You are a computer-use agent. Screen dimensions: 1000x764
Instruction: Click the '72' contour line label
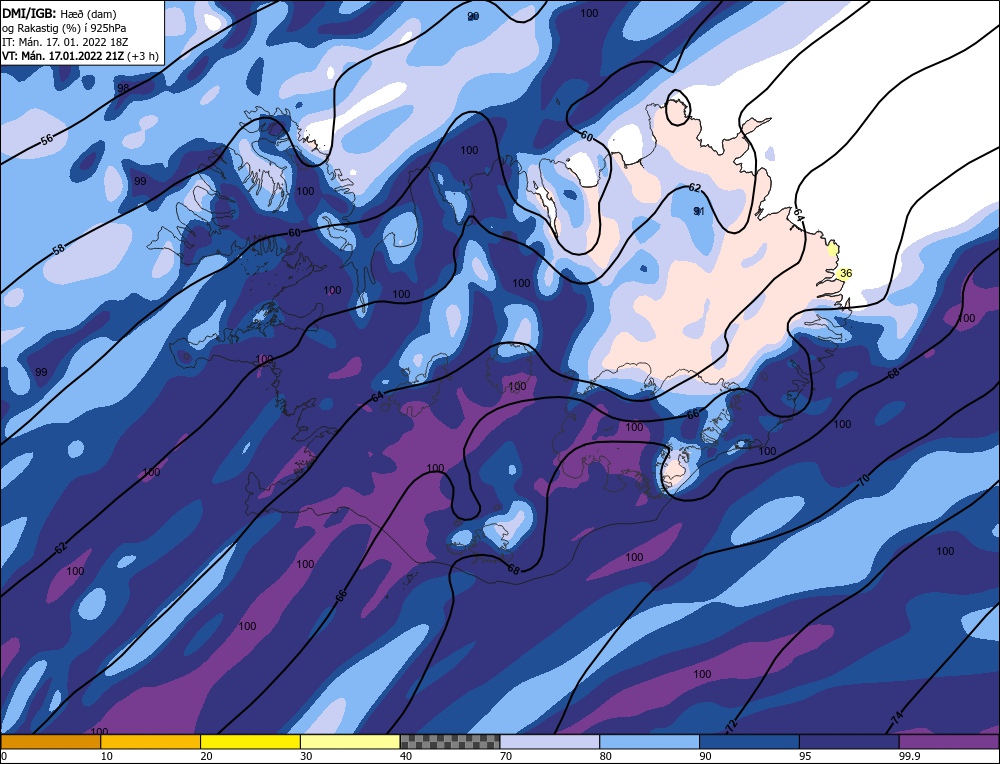pyautogui.click(x=732, y=724)
